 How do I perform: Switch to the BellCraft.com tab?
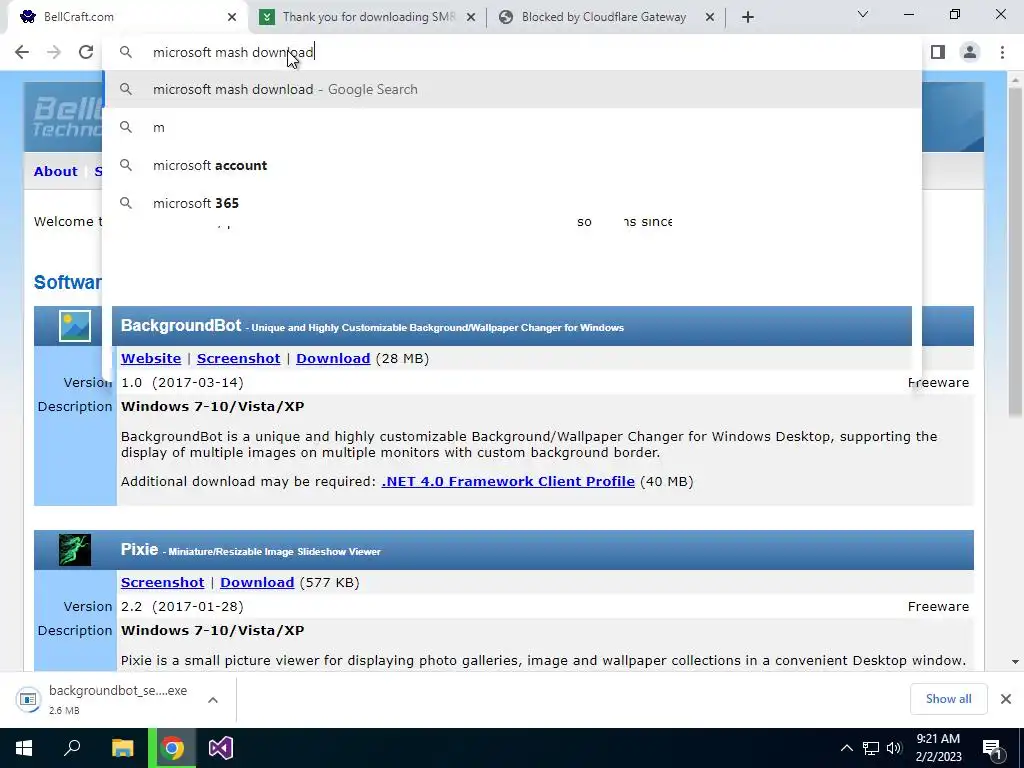click(127, 17)
